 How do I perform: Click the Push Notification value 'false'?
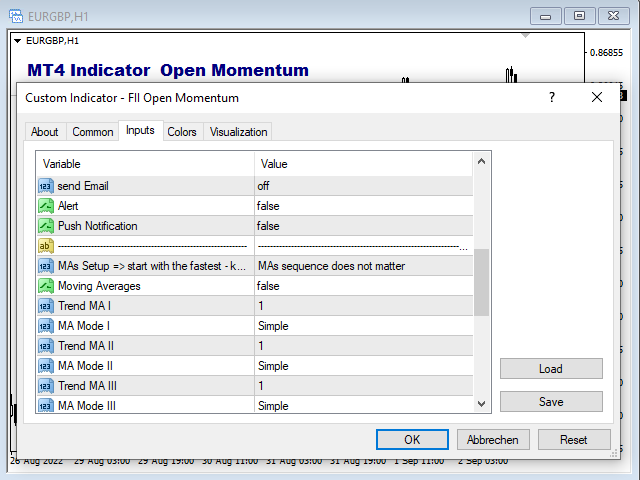pyautogui.click(x=268, y=226)
